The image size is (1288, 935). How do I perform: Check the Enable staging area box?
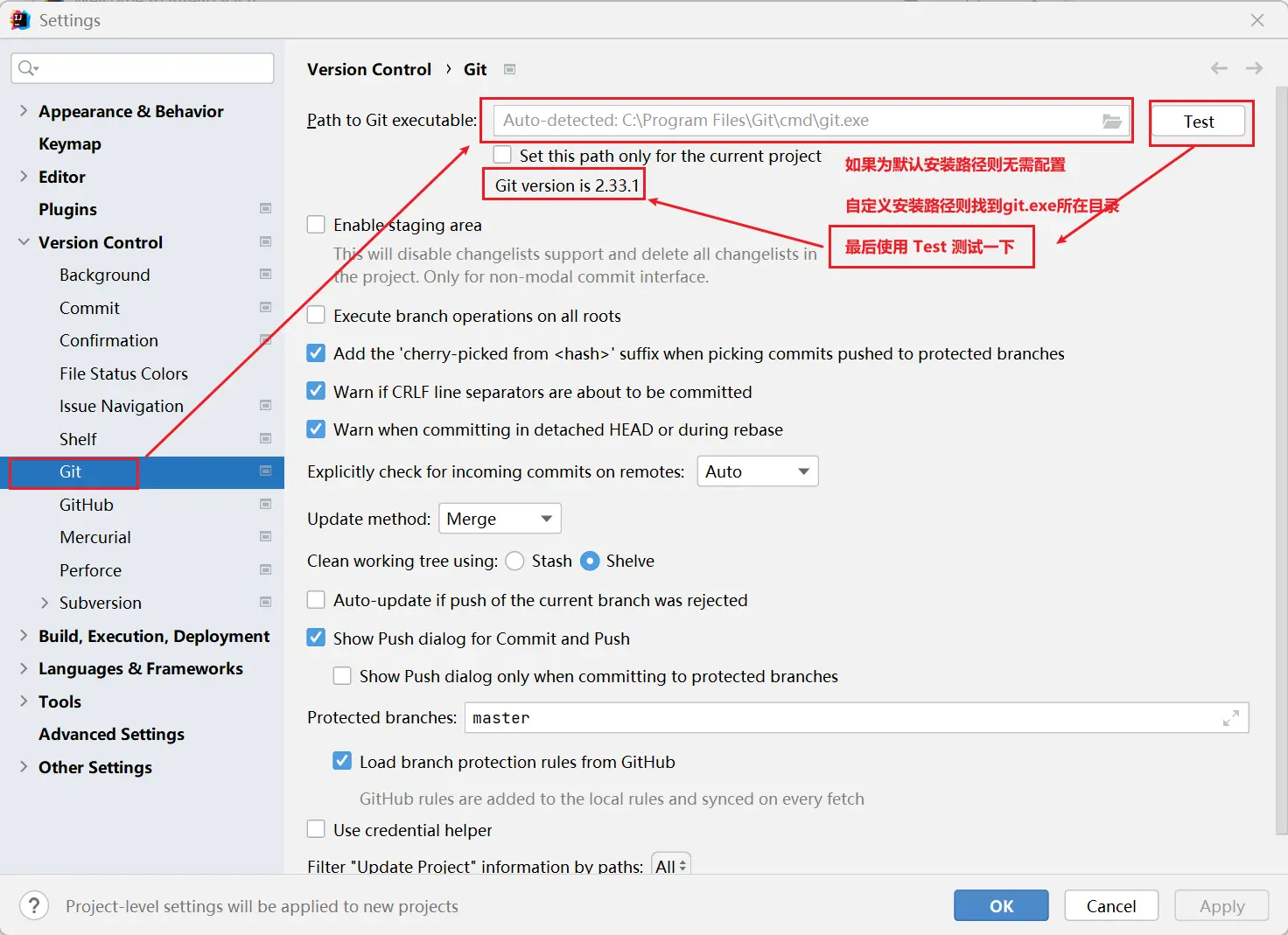(x=316, y=225)
